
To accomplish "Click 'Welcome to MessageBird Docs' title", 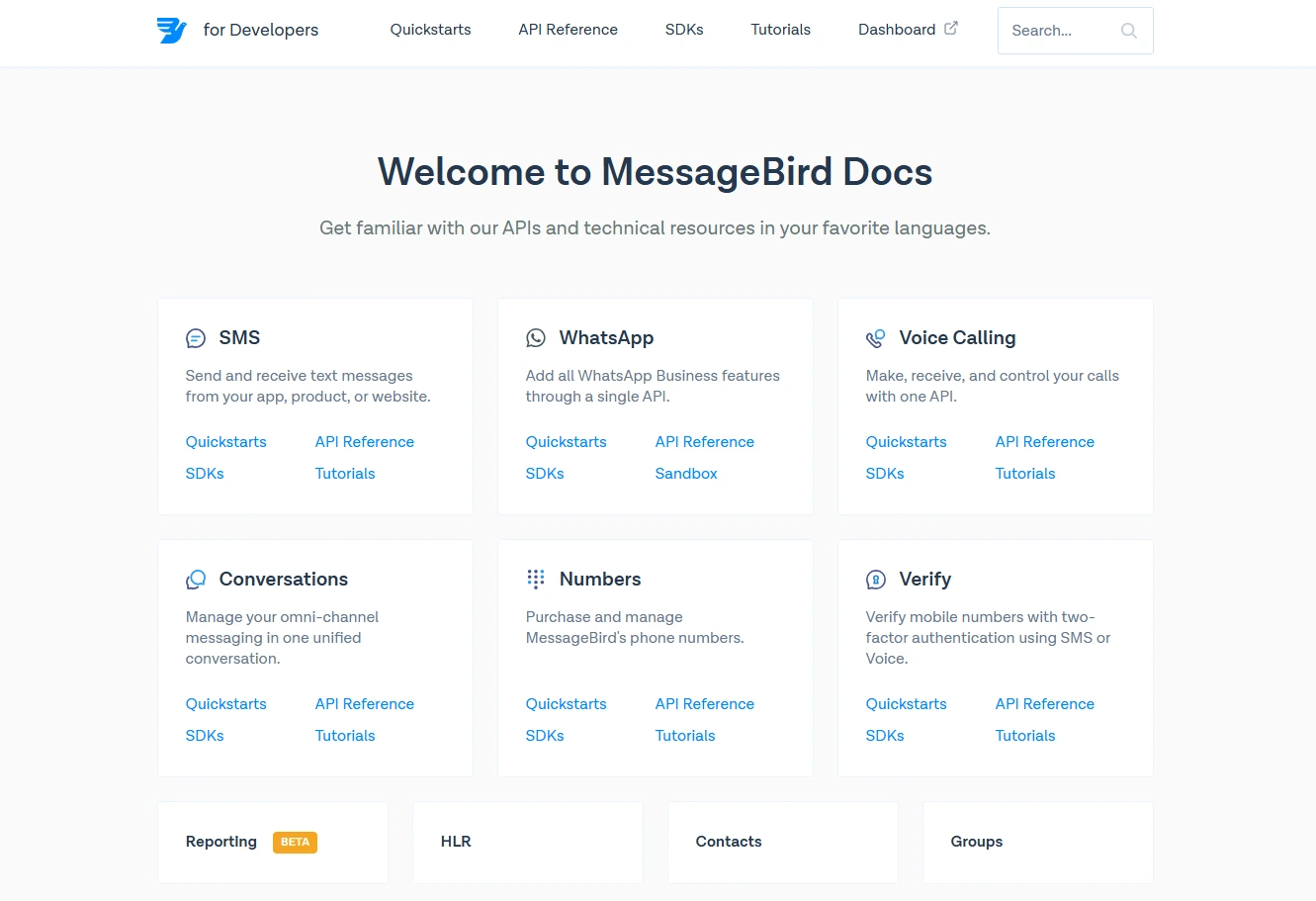I will click(656, 172).
